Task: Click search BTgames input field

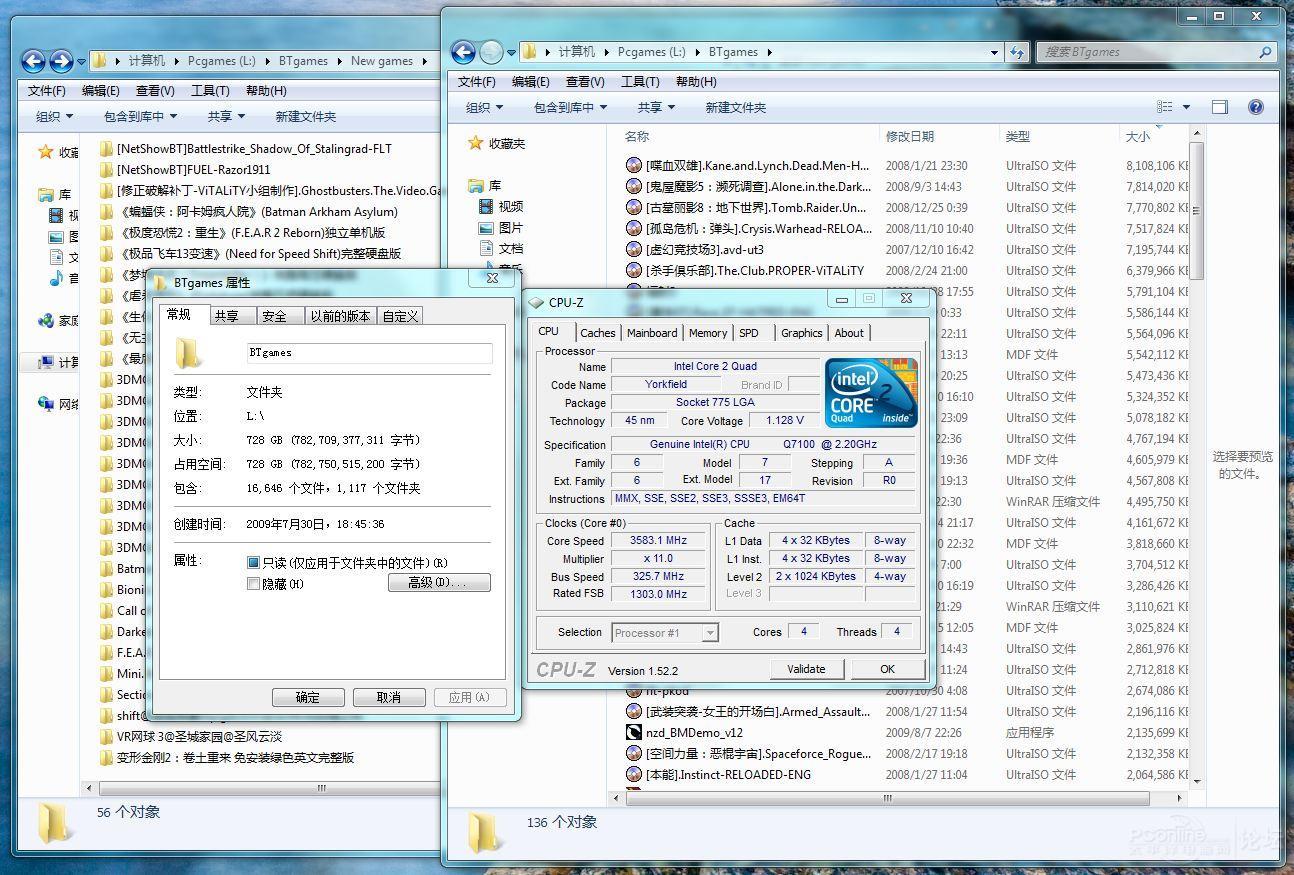Action: pos(1144,52)
